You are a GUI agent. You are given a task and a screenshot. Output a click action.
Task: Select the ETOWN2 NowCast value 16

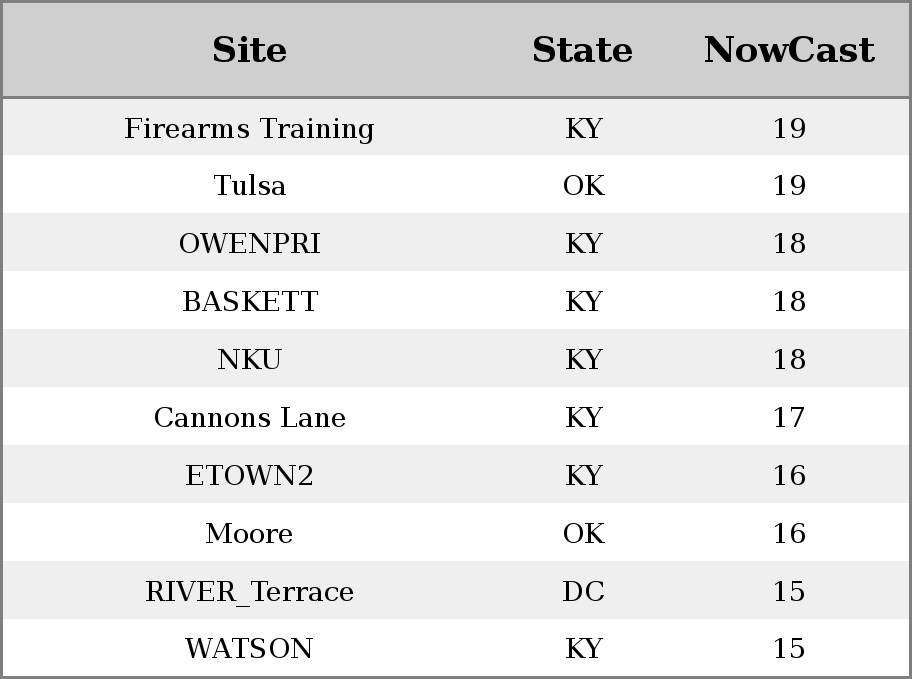[789, 475]
